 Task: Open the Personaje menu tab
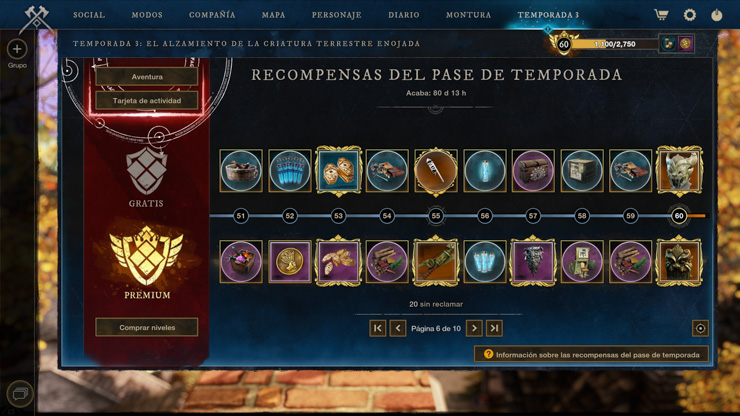336,15
